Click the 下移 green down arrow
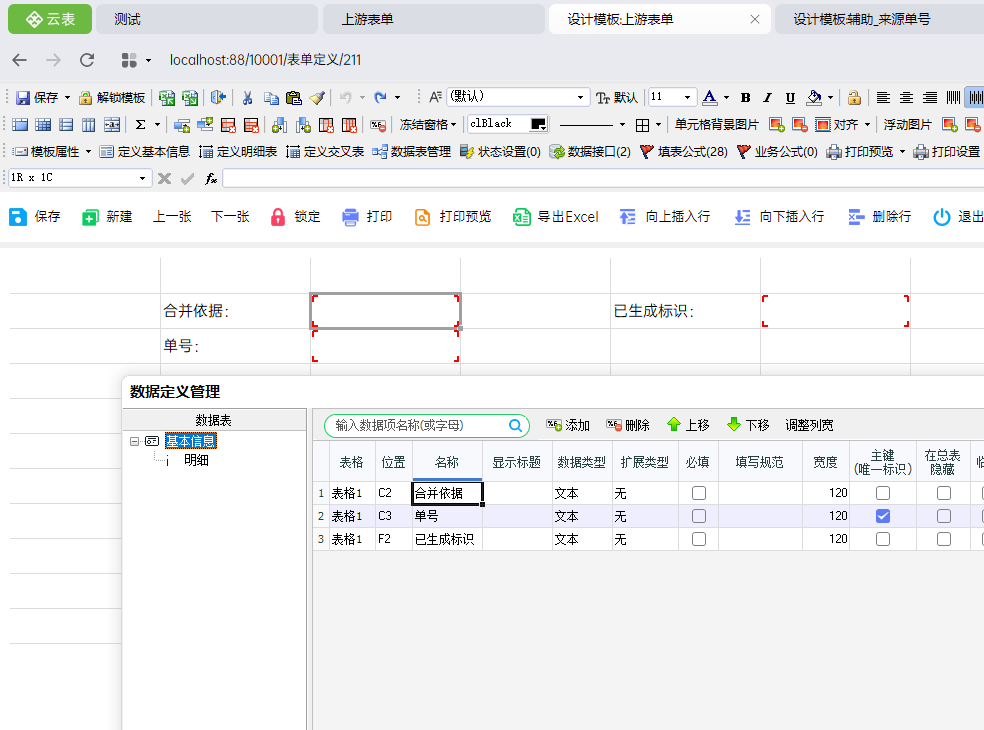Image resolution: width=984 pixels, height=730 pixels. tap(734, 425)
